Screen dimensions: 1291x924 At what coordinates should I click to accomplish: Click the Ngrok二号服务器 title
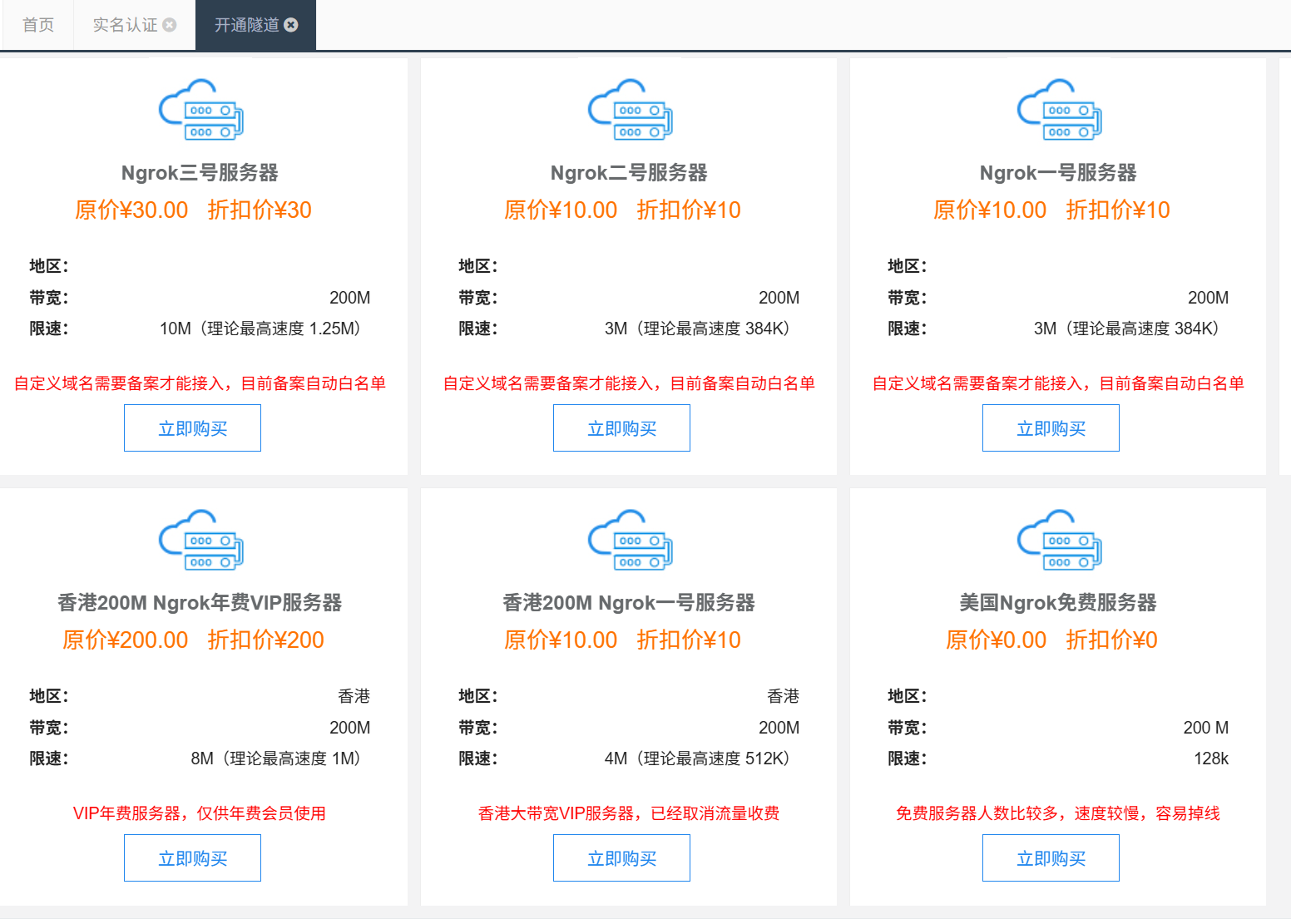629,173
